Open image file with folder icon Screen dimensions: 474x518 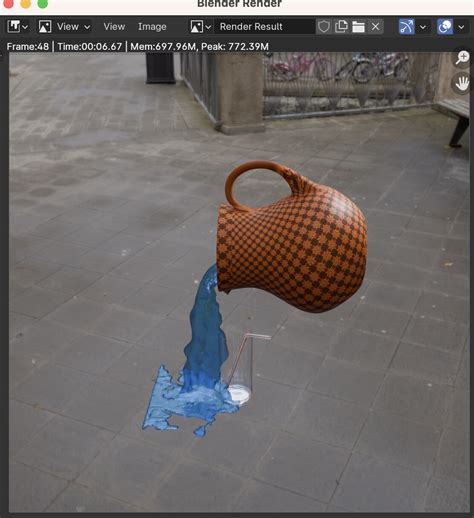pos(358,26)
